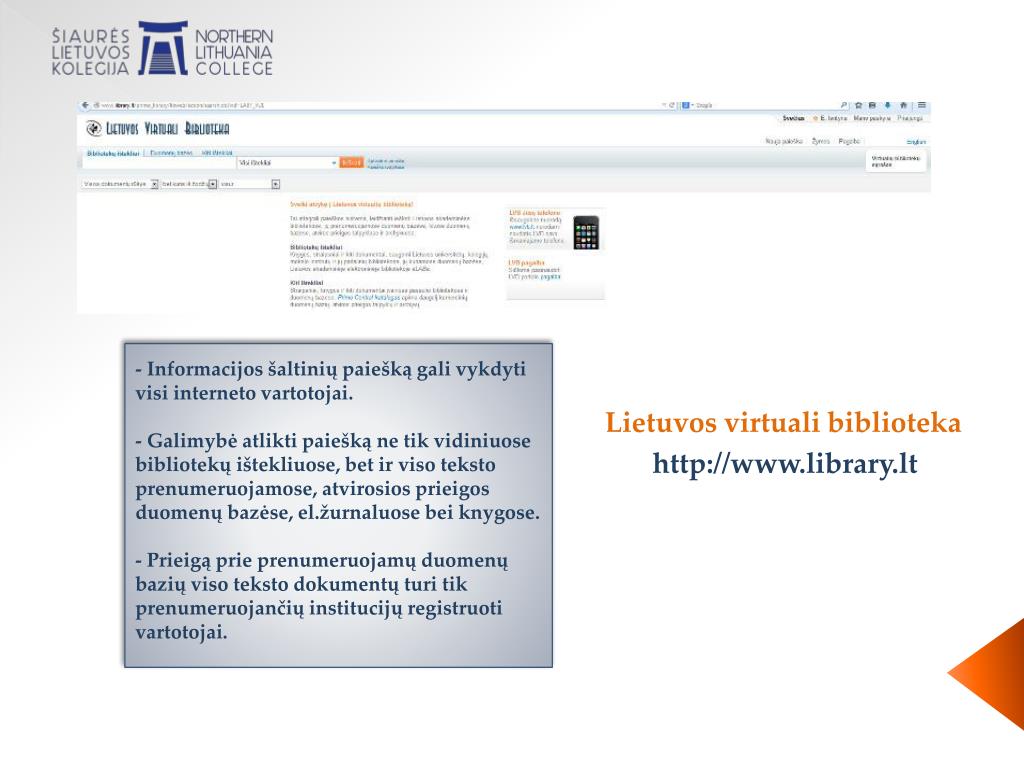The width and height of the screenshot is (1024, 768).
Task: Click the "Sveiki atvykę" orange welcome heading
Action: 352,204
